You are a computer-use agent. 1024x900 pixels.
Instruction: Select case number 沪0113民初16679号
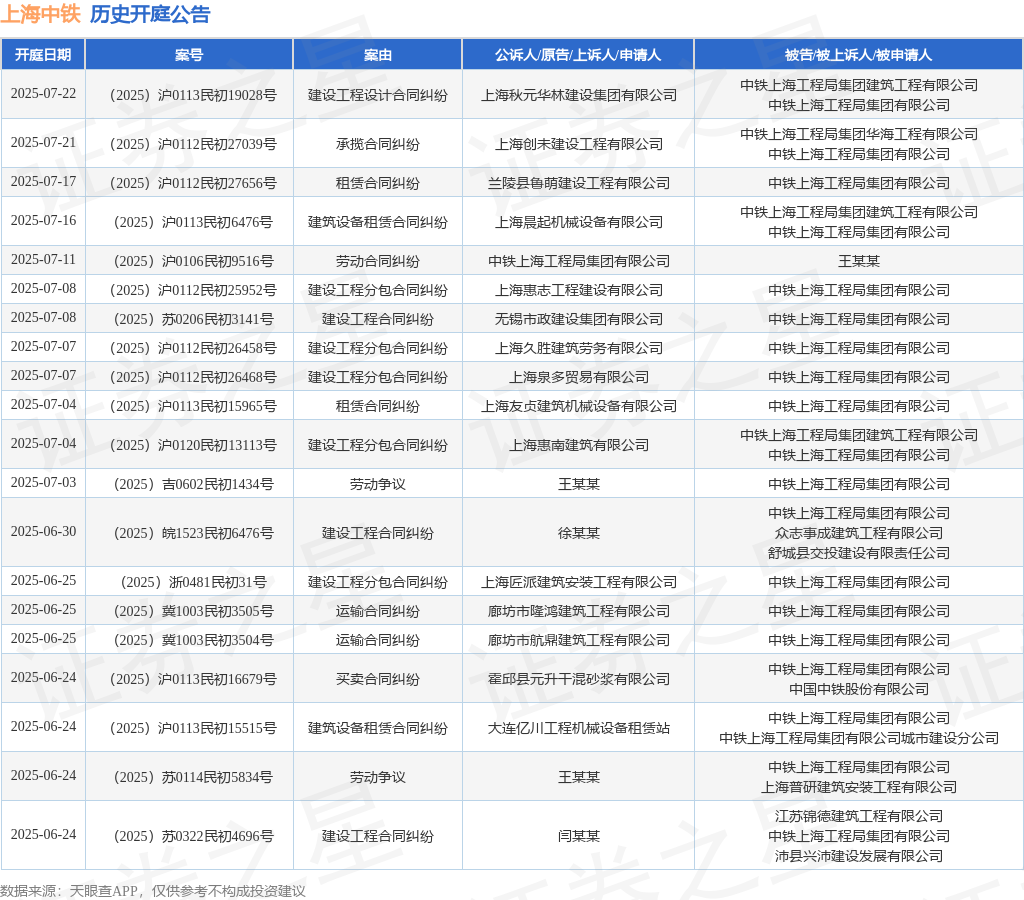pos(193,680)
